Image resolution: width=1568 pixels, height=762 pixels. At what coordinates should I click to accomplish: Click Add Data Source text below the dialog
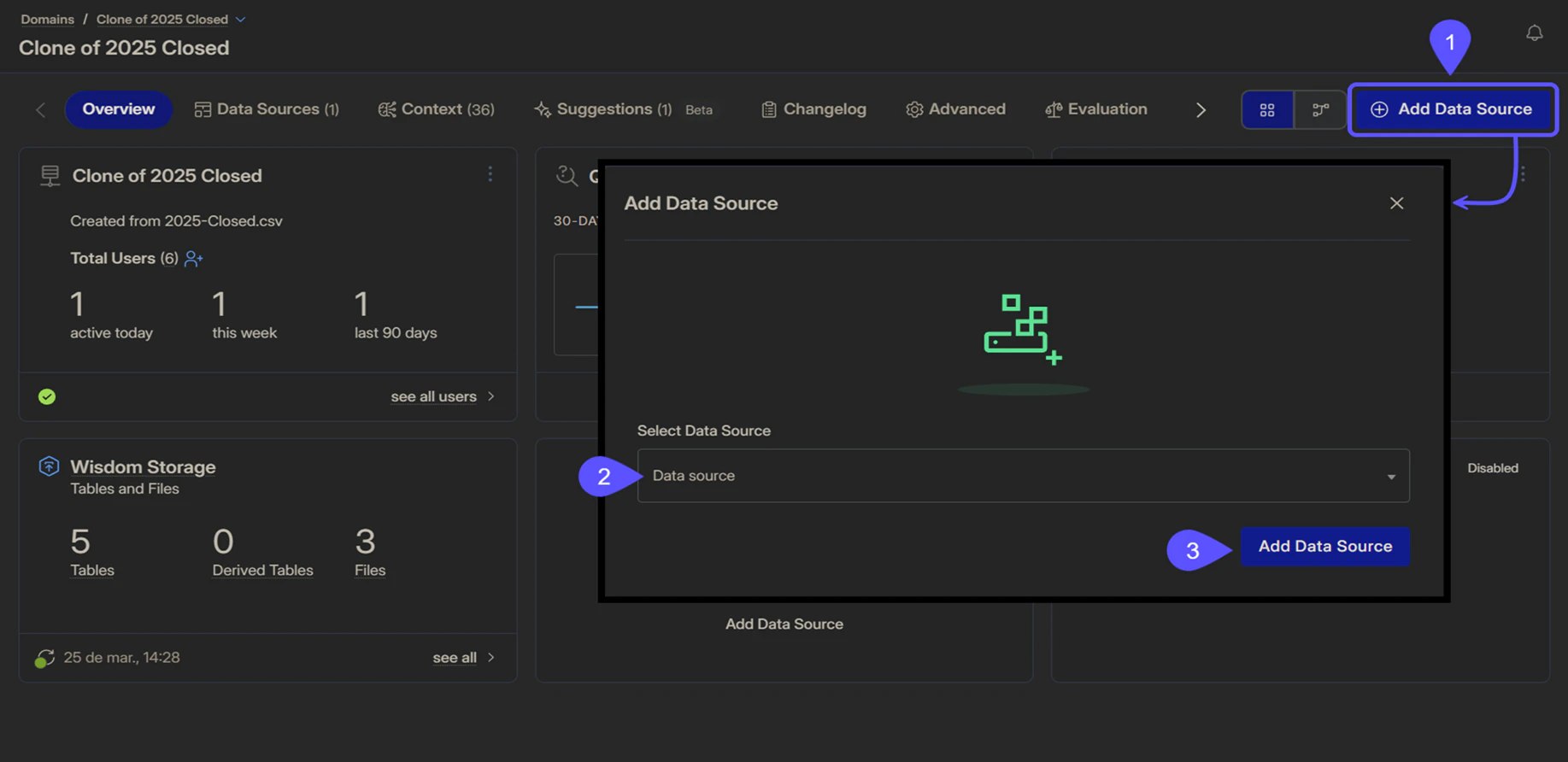click(784, 624)
